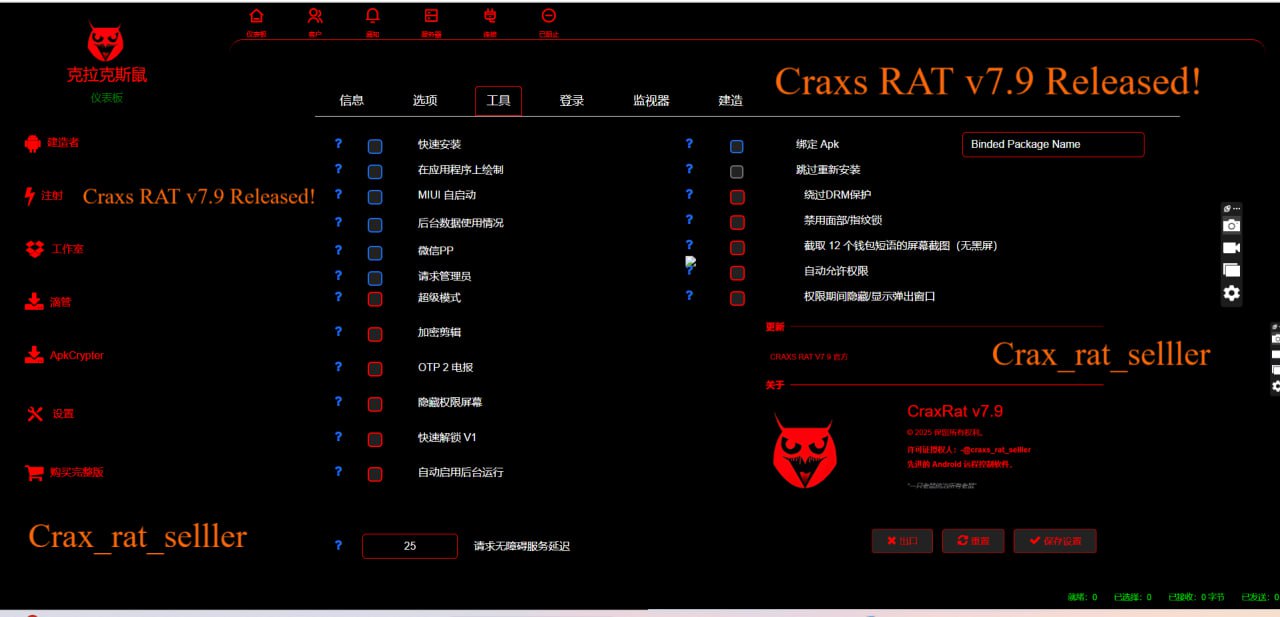Screen dimensions: 1280x617
Task: Open the 通知 notifications panel
Action: pyautogui.click(x=371, y=17)
